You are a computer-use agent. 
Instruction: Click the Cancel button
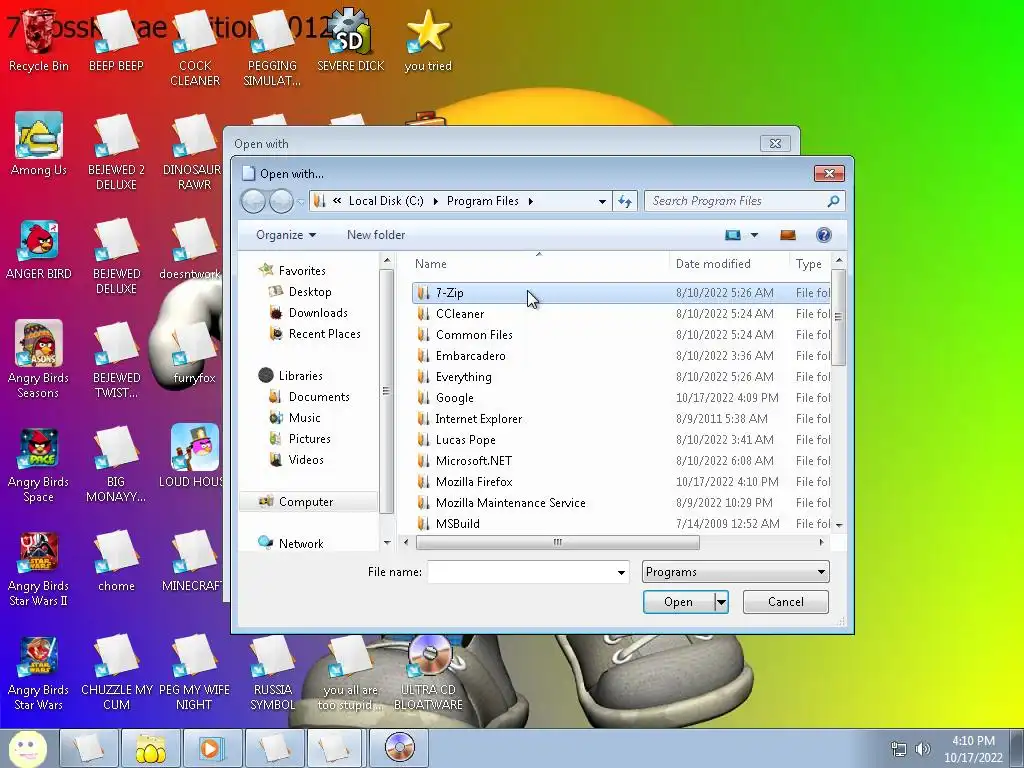tap(786, 602)
